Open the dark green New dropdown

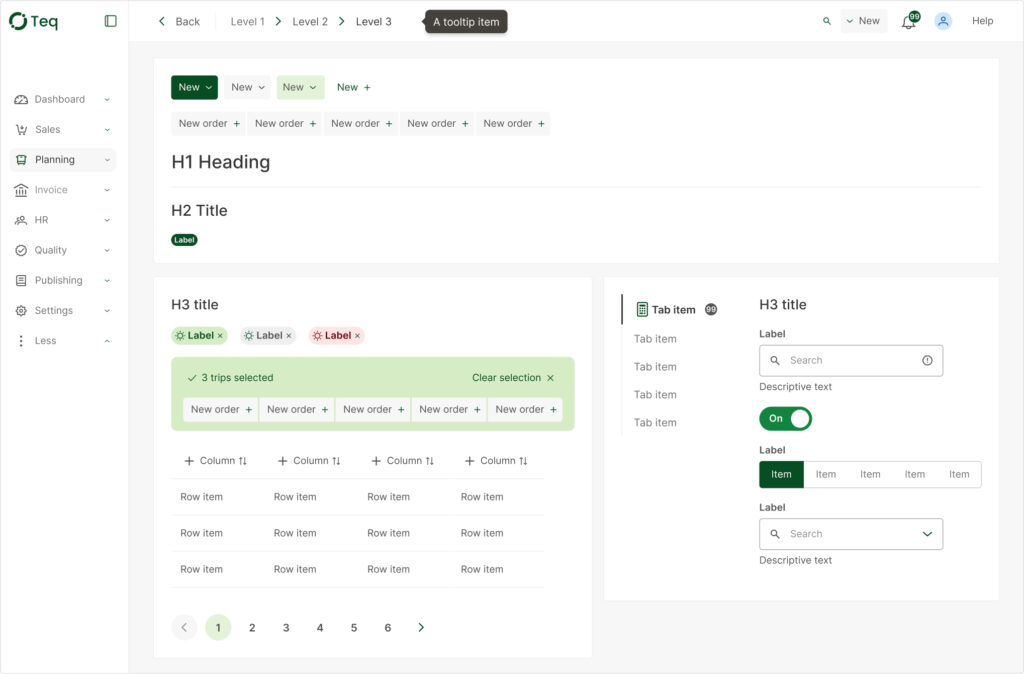[x=194, y=88]
